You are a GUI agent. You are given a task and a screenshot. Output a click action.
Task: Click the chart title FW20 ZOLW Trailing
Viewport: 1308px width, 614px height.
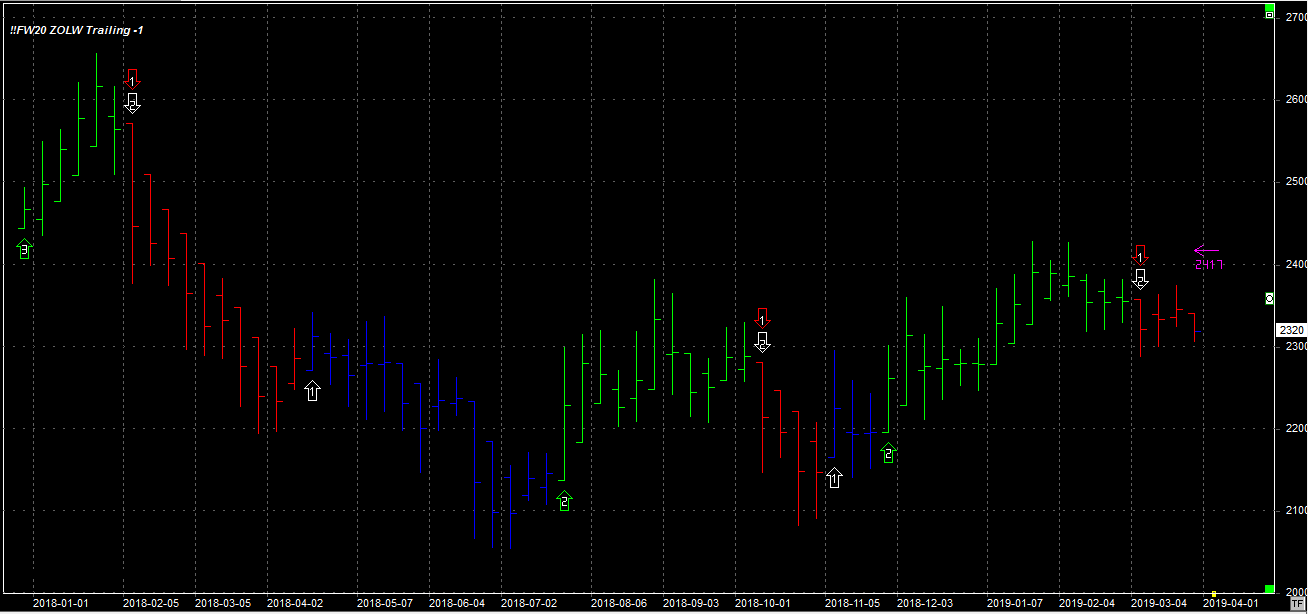pyautogui.click(x=76, y=31)
